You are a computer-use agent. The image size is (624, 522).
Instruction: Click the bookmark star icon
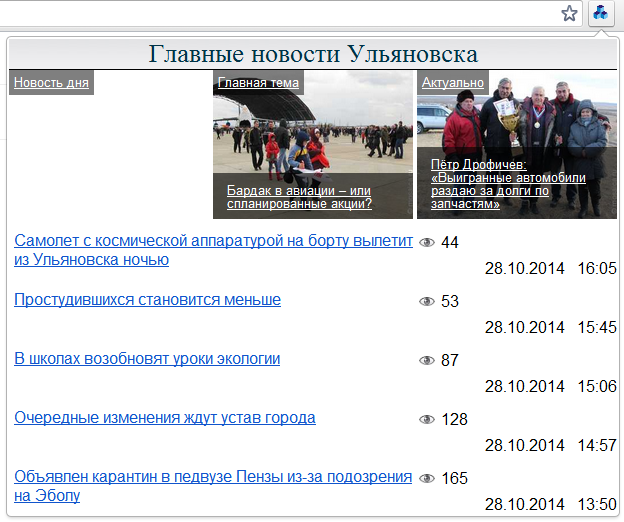click(x=569, y=14)
